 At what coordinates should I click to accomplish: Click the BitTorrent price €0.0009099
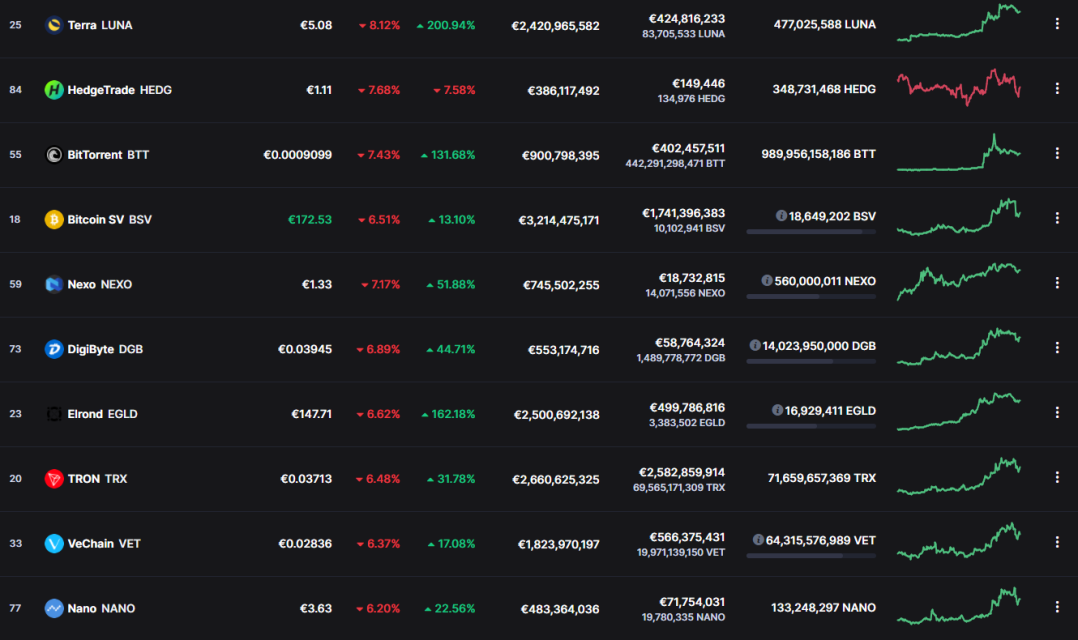click(298, 155)
